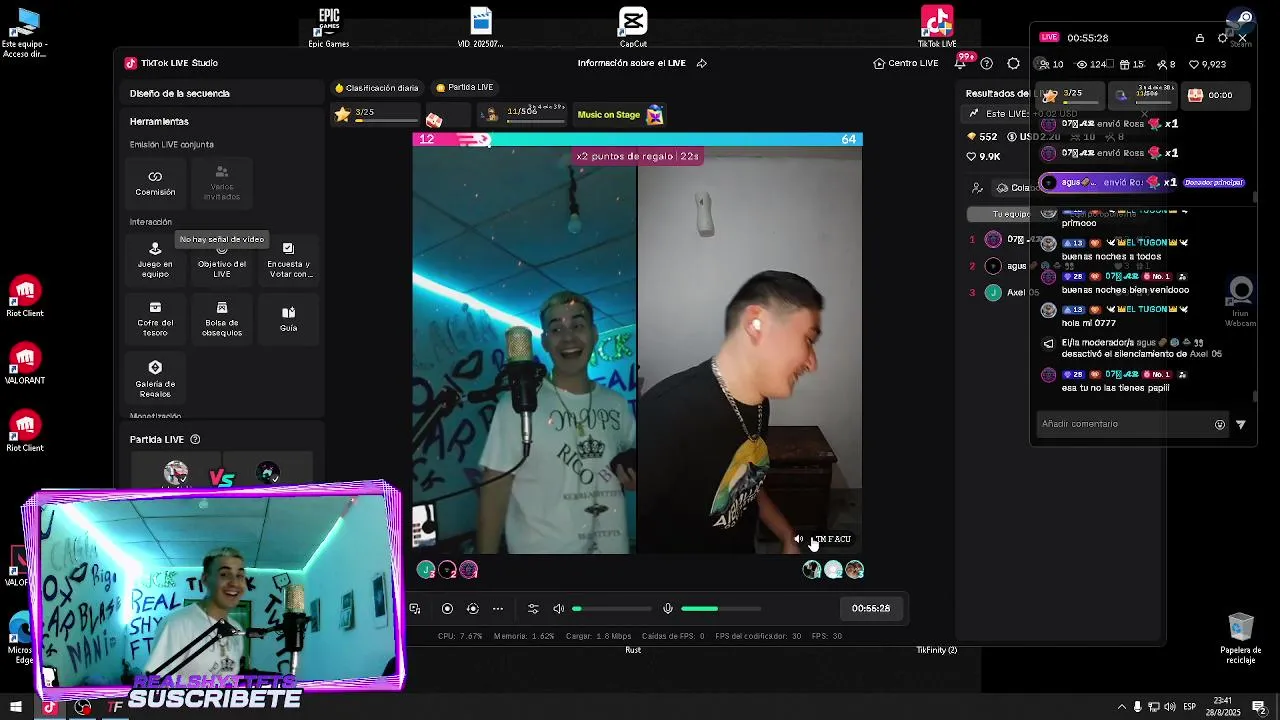Open emoji picker in comment box
The image size is (1280, 720).
pos(1220,424)
